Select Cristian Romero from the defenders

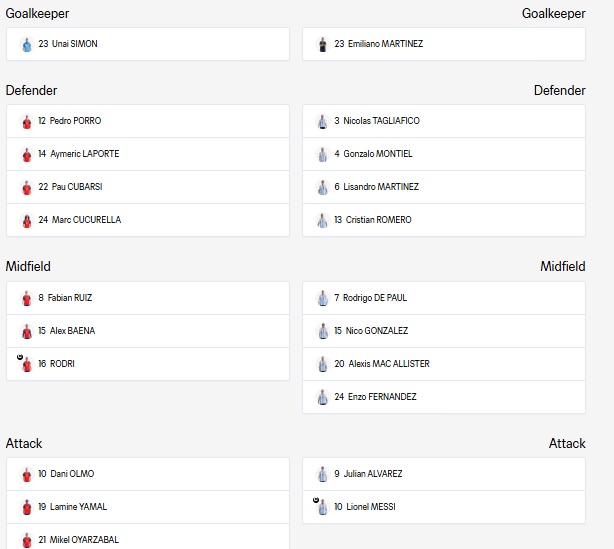[x=444, y=220]
